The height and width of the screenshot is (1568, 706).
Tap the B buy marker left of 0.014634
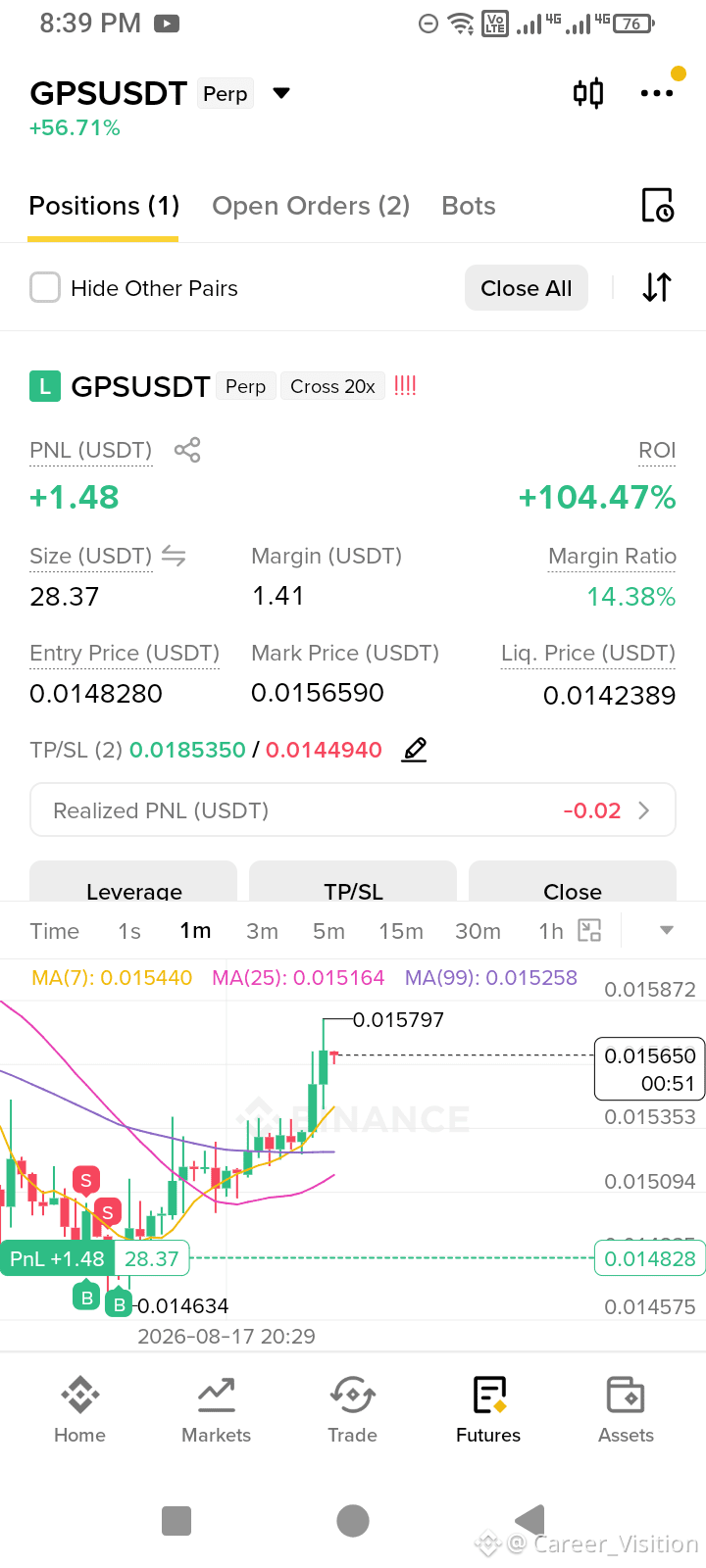pyautogui.click(x=119, y=1303)
